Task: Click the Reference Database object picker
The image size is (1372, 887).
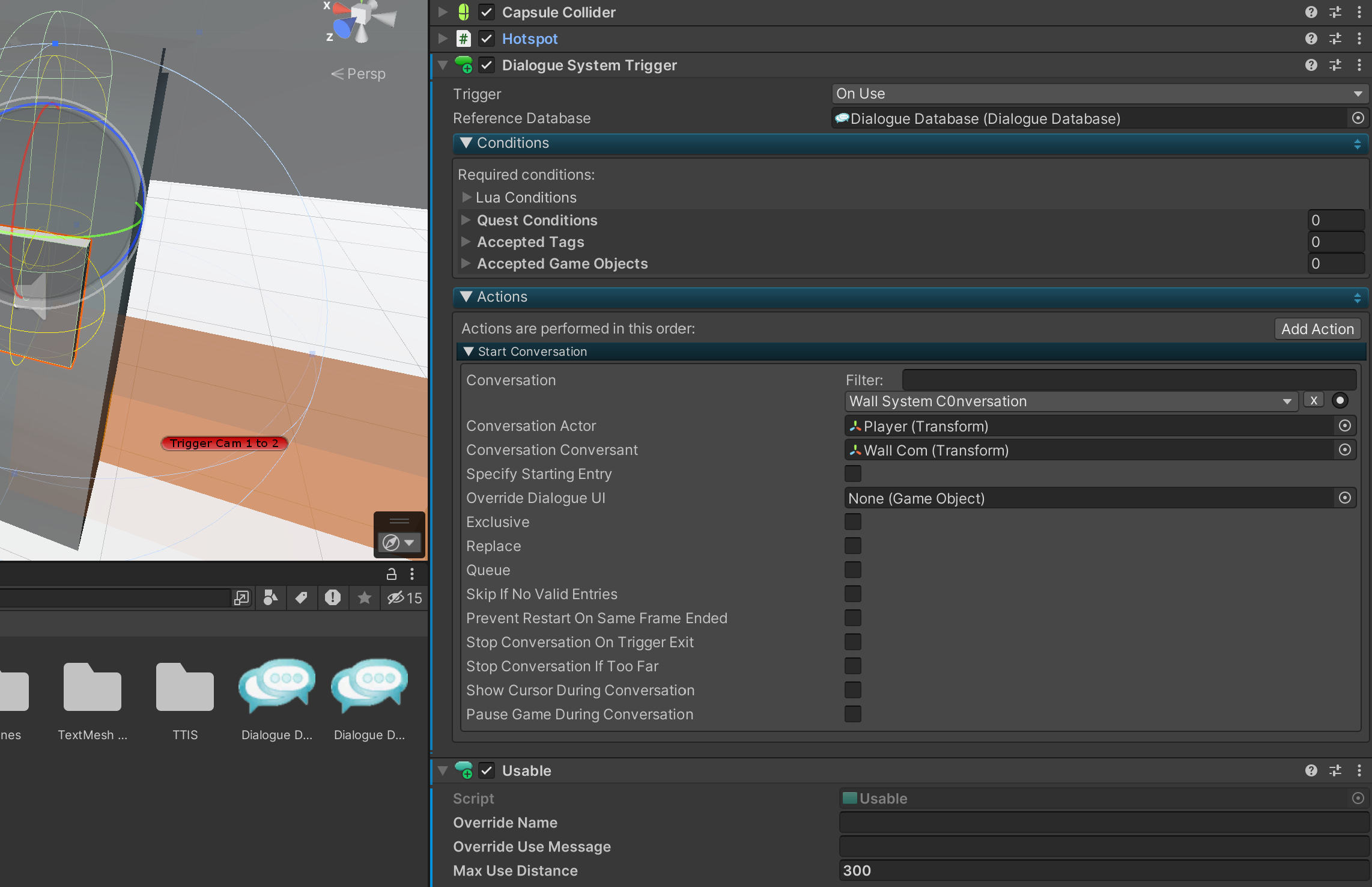Action: 1358,118
